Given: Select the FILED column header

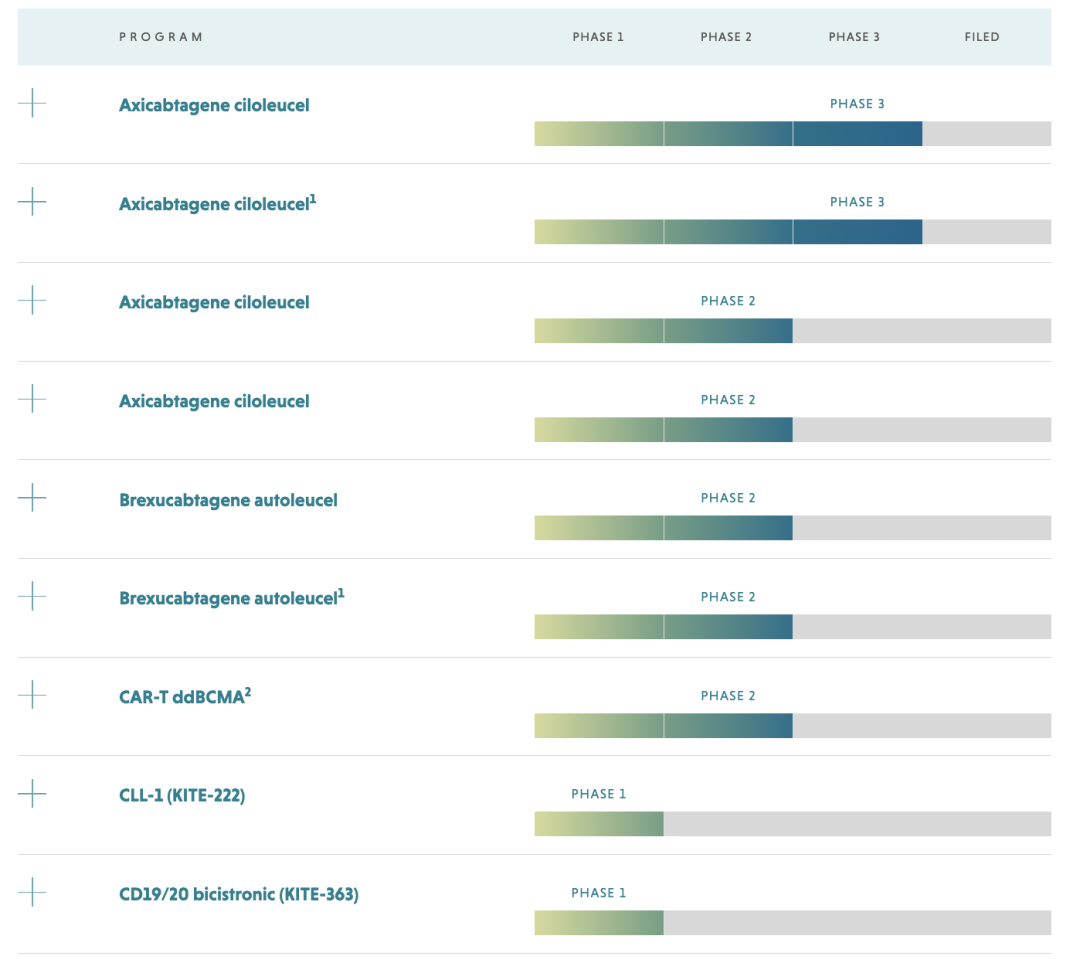Looking at the screenshot, I should [x=981, y=37].
